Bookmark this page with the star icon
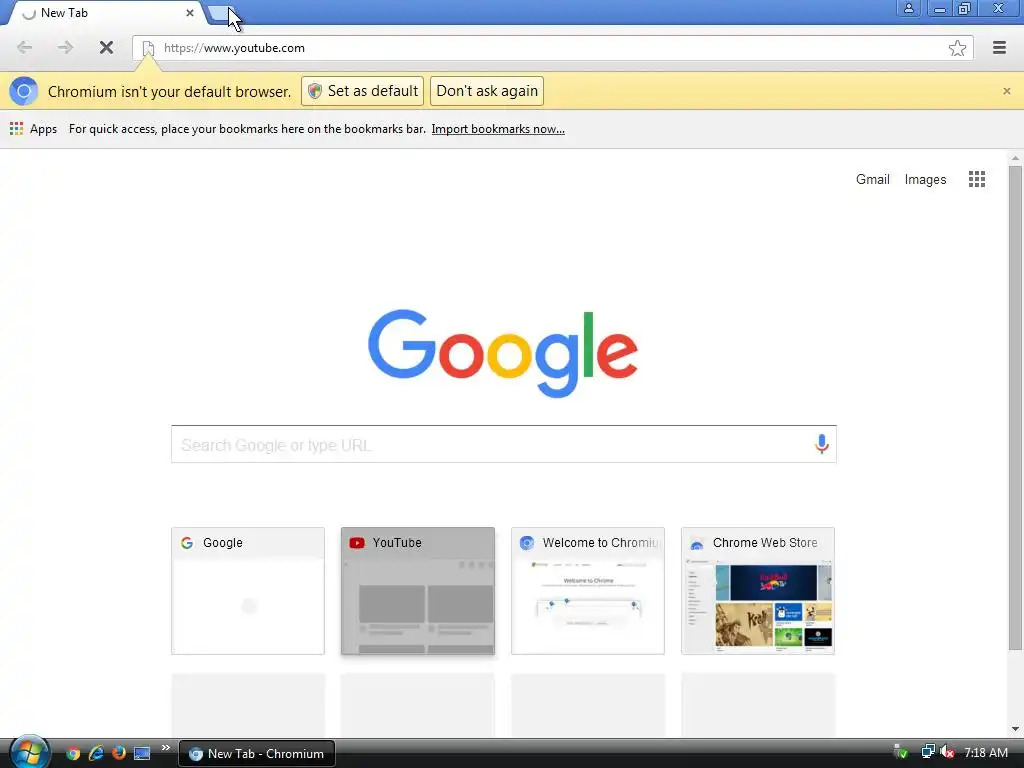Screen dimensions: 1024x768 pos(957,48)
